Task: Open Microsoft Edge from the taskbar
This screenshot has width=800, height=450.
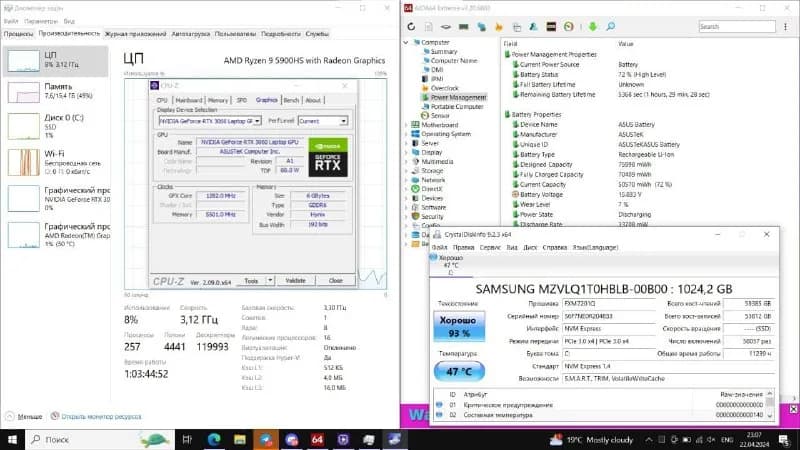Action: click(x=214, y=439)
